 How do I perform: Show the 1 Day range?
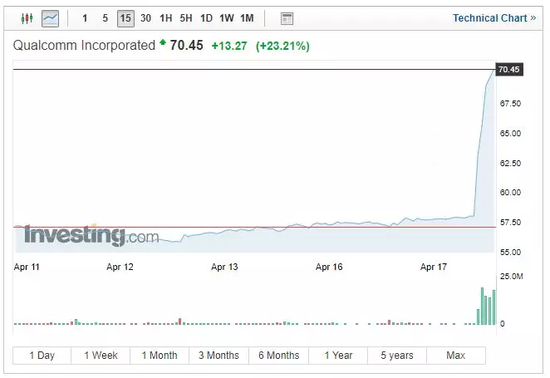(42, 356)
